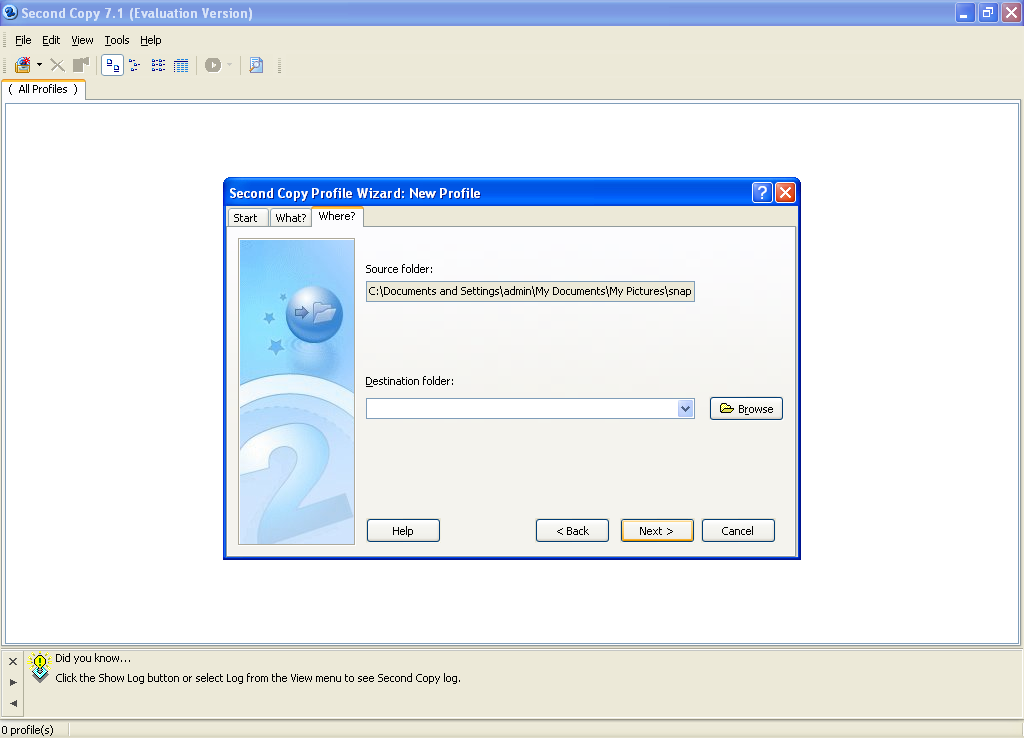
Task: Cancel the profile wizard
Action: (738, 531)
